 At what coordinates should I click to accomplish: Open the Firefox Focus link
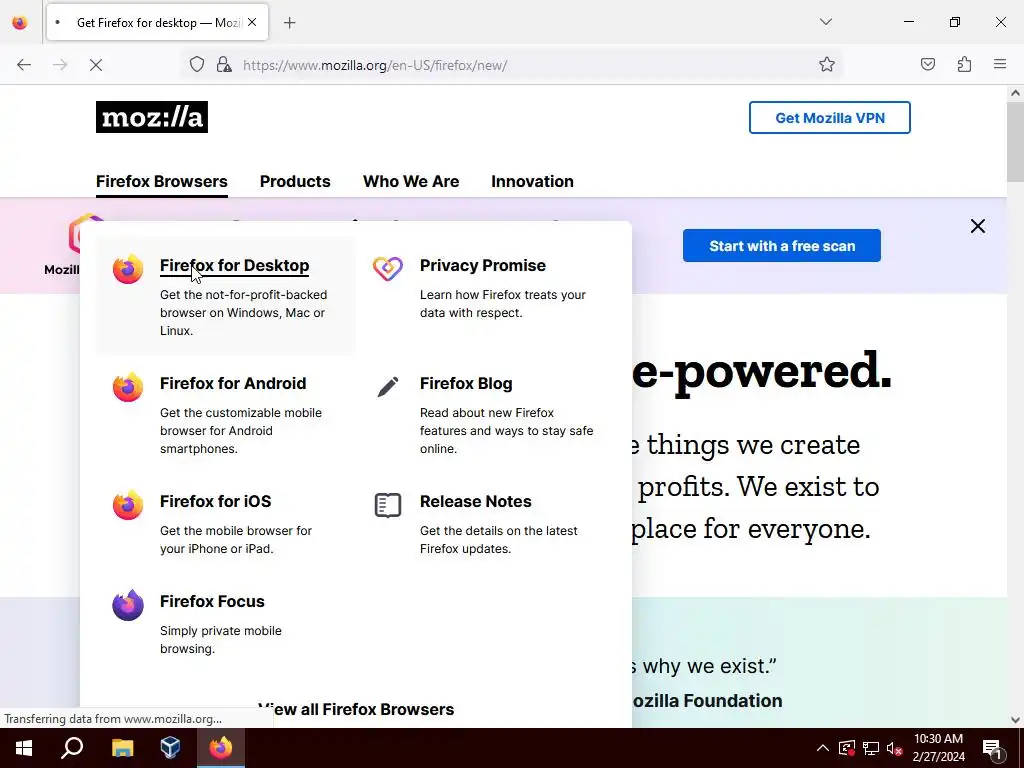[x=212, y=601]
